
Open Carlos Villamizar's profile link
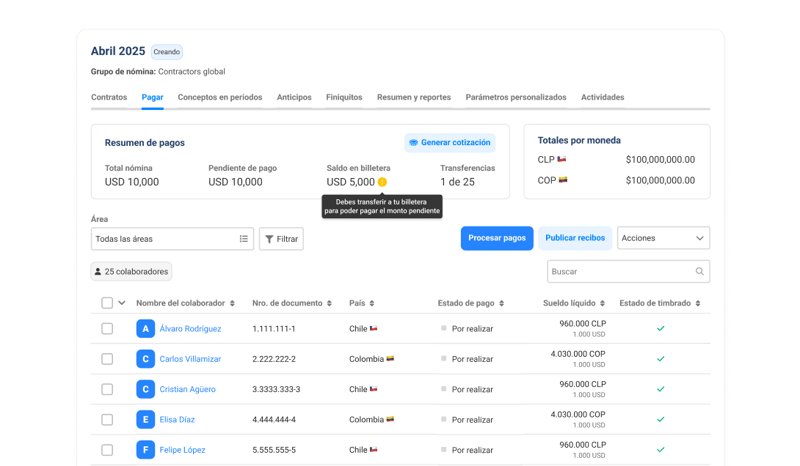(x=190, y=359)
